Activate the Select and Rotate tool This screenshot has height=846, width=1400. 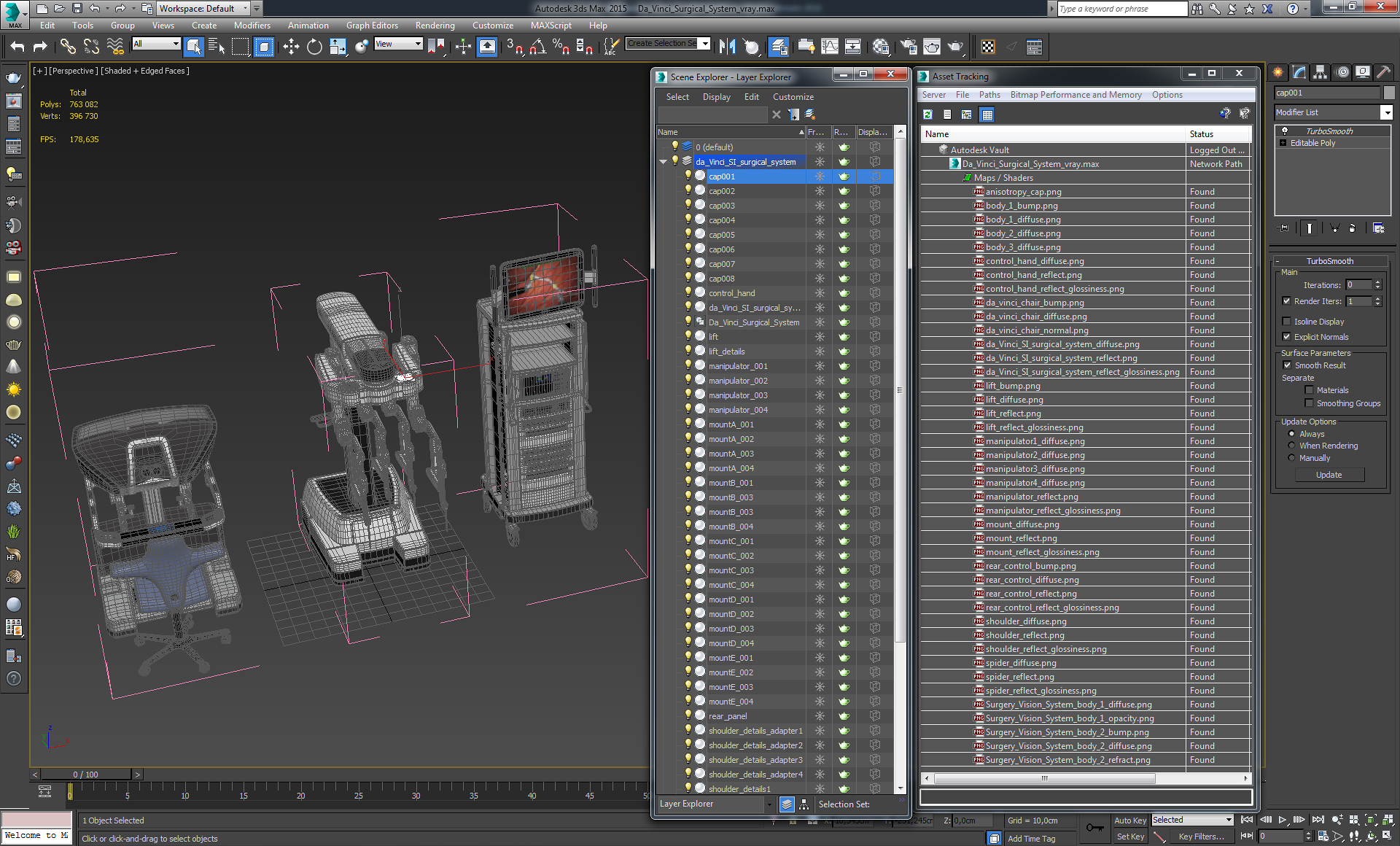coord(314,47)
